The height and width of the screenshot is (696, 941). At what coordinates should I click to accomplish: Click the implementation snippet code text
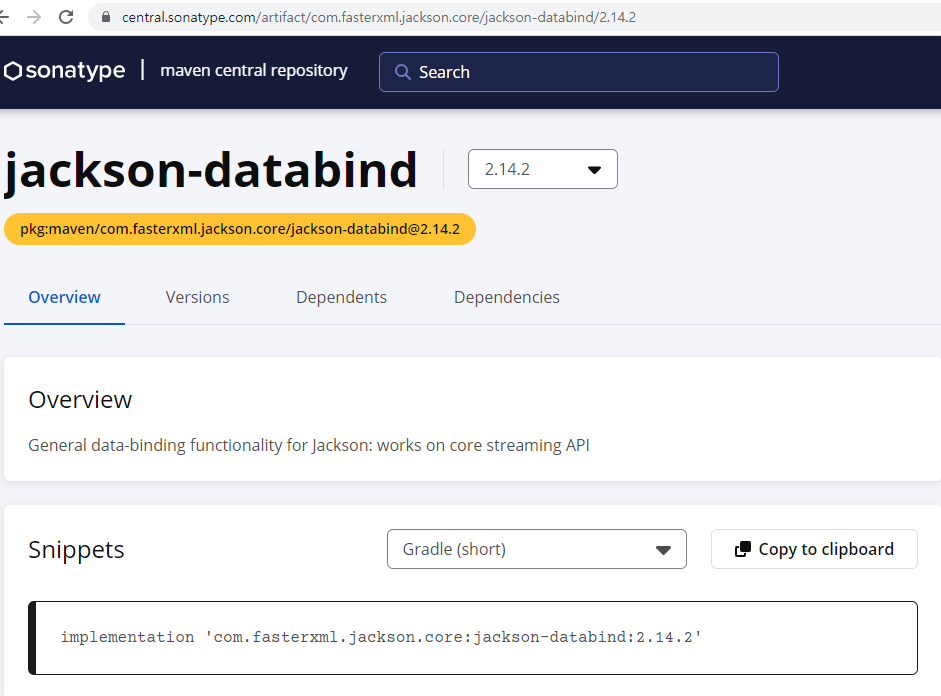pyautogui.click(x=381, y=637)
